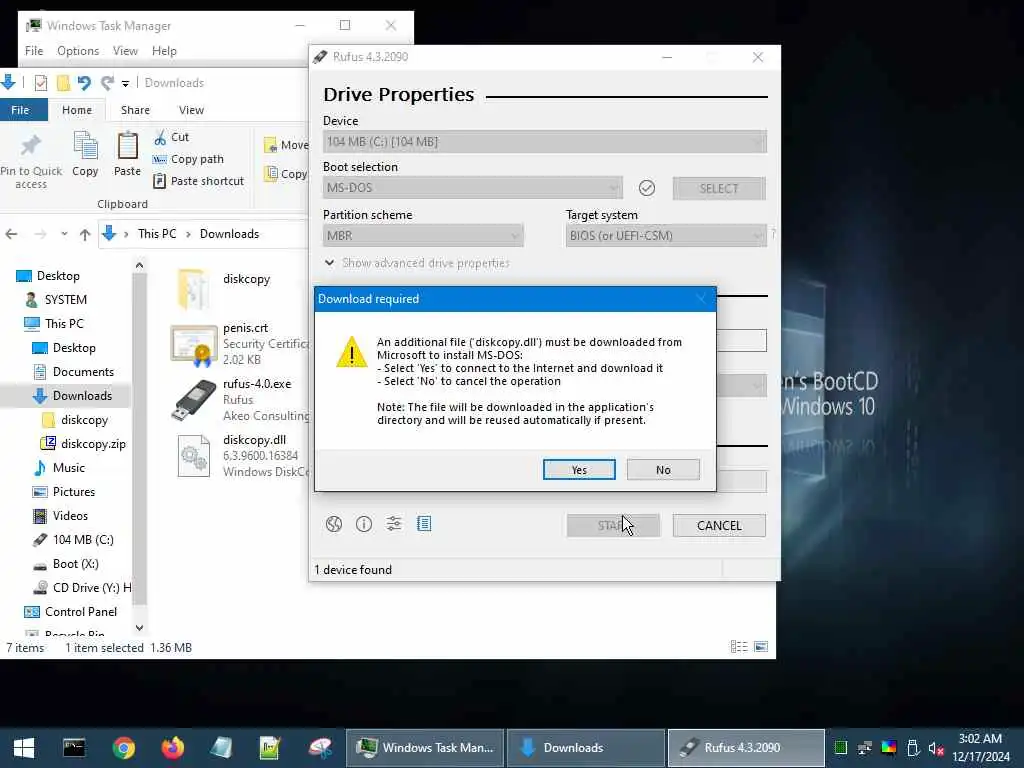Open the Windows Start button
The image size is (1024, 768).
point(24,748)
